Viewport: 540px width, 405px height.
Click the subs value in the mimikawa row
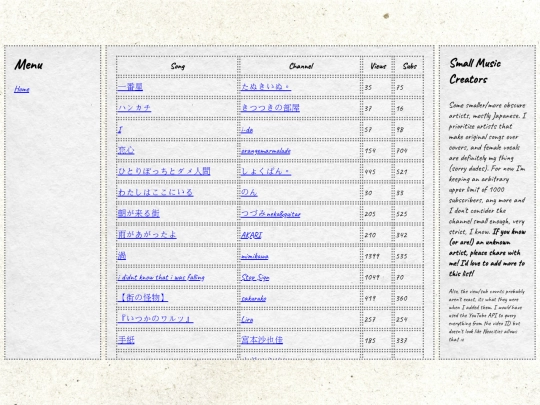(x=402, y=256)
